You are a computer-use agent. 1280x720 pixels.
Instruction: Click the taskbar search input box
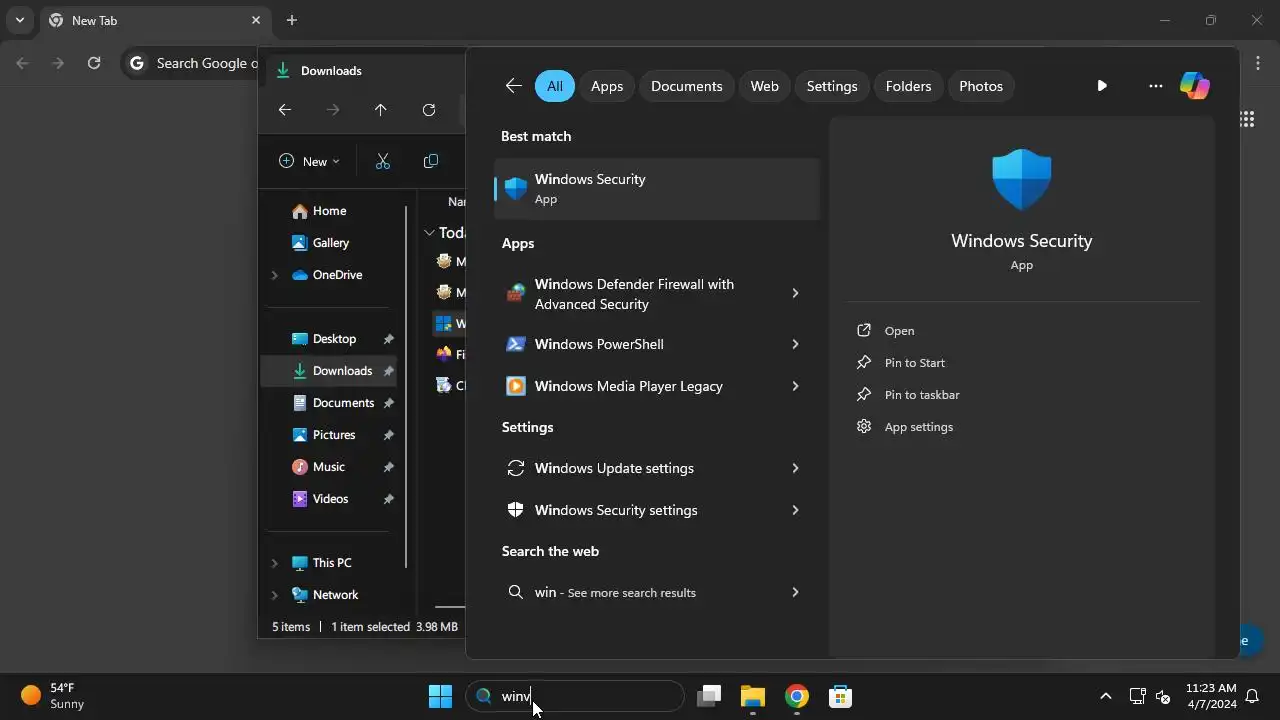click(575, 696)
